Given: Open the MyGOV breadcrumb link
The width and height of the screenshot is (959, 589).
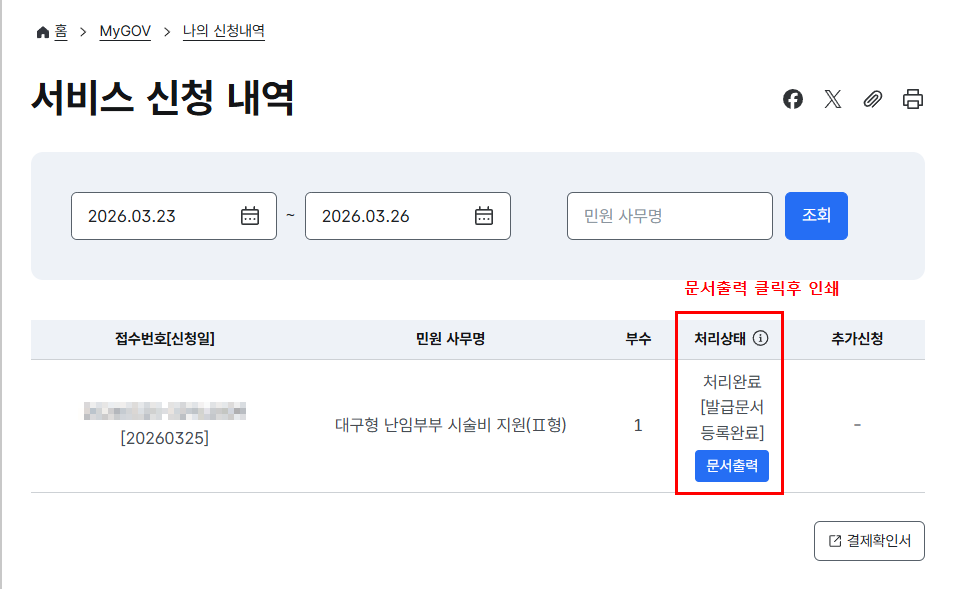Looking at the screenshot, I should tap(124, 30).
